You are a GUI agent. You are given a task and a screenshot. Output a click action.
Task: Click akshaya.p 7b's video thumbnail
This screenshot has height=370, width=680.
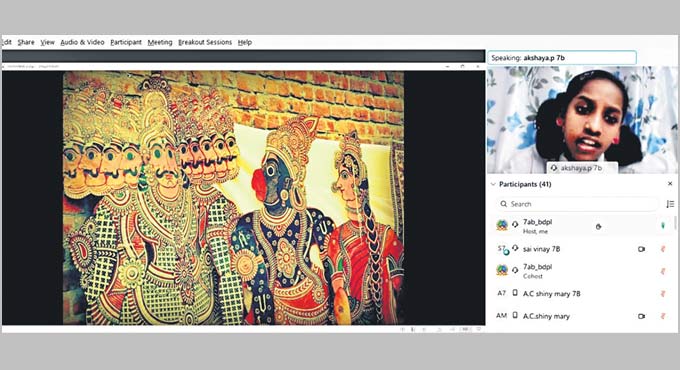pos(582,120)
